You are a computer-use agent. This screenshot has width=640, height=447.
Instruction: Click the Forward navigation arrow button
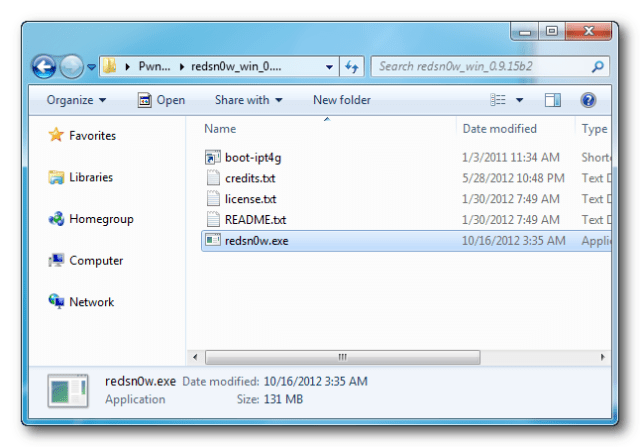[71, 66]
